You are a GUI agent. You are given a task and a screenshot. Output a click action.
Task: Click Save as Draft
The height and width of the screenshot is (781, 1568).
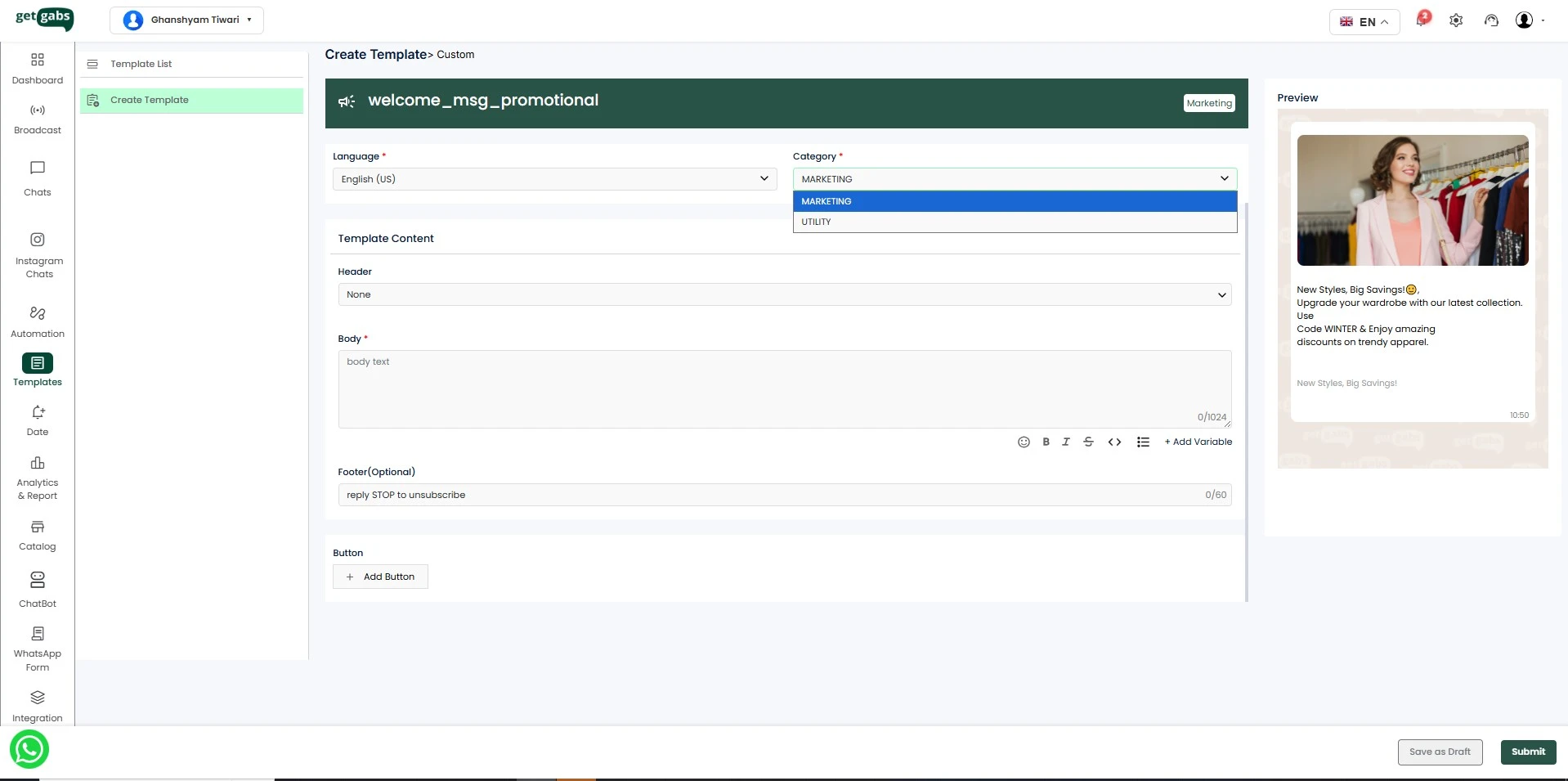coord(1439,752)
